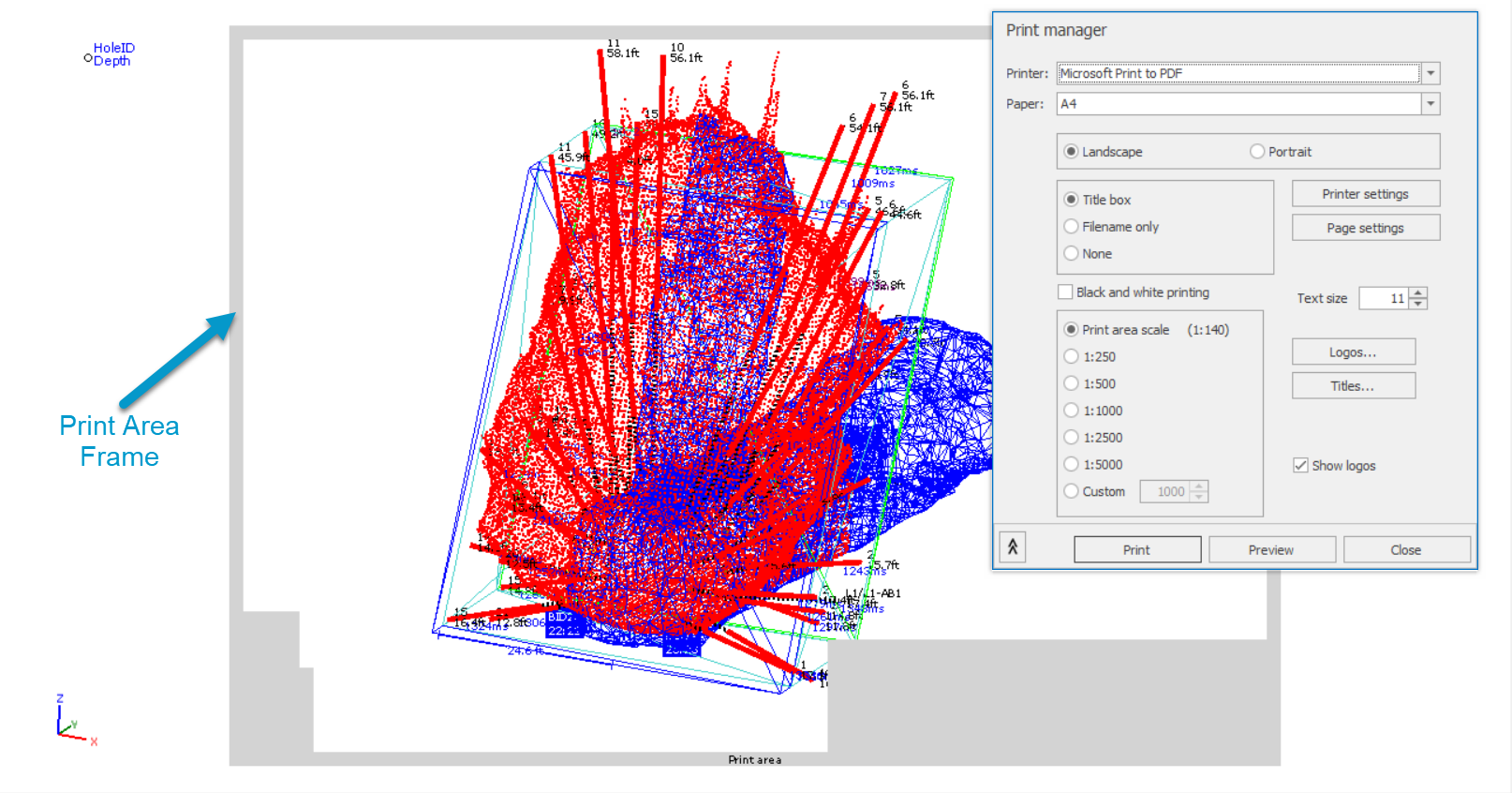Select the 1:1000 scale
This screenshot has width=1512, height=793.
(1093, 411)
